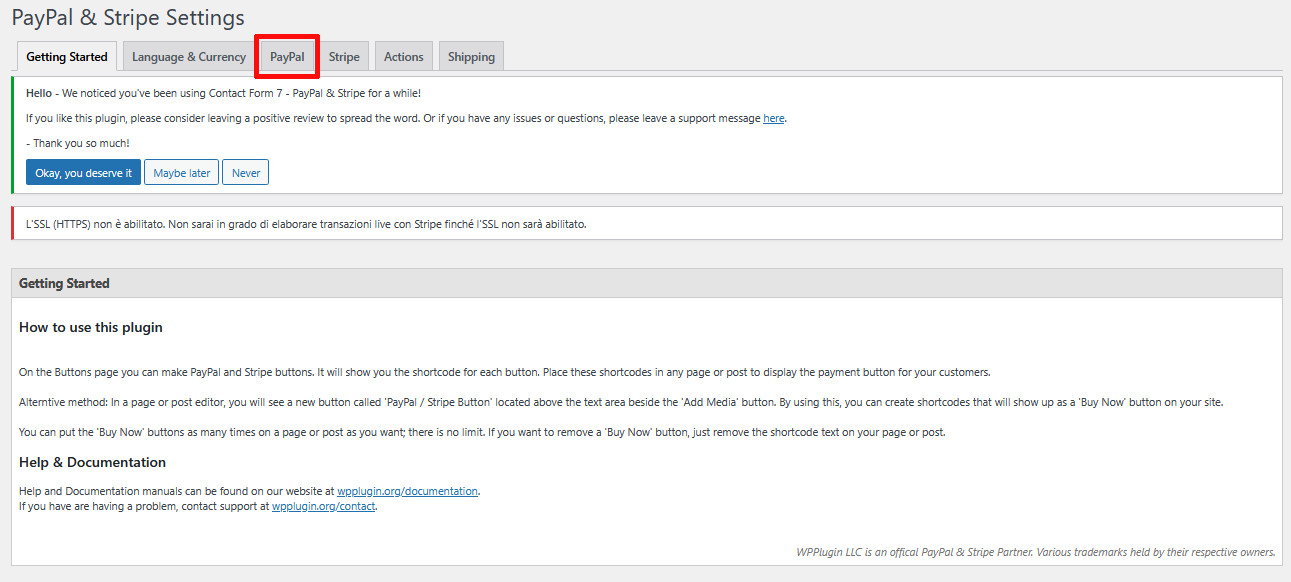Return to the Getting Started tab
Viewport: 1291px width, 582px height.
[x=66, y=56]
